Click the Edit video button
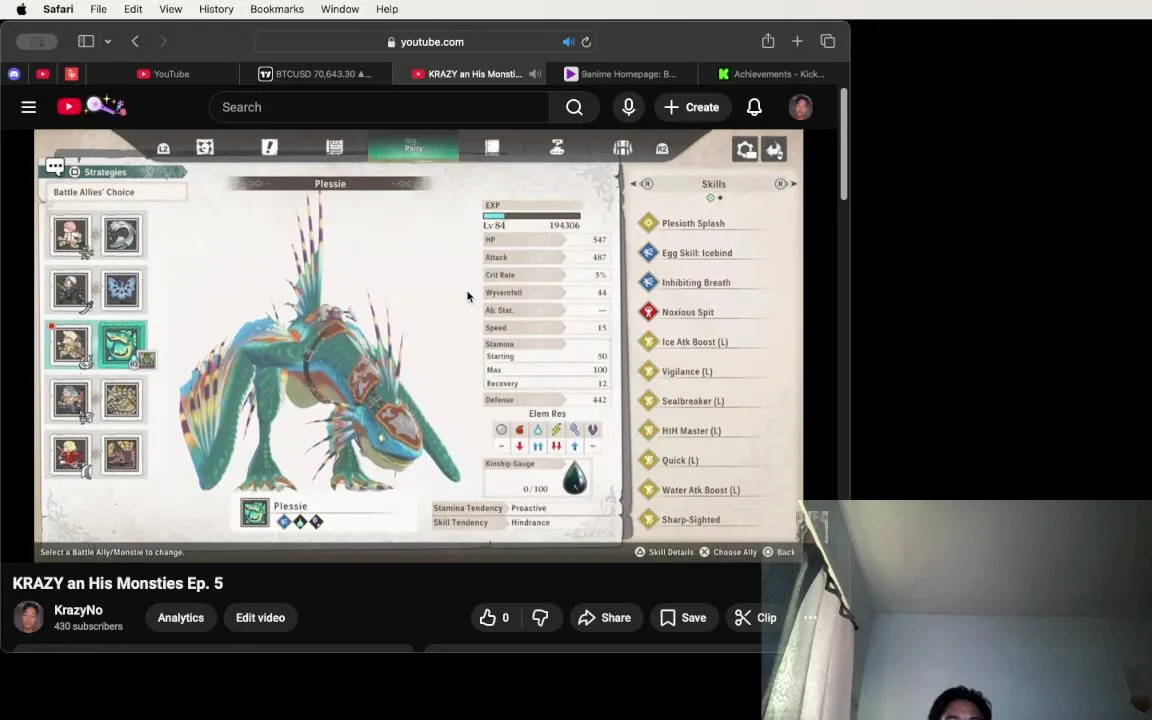Viewport: 1152px width, 720px height. [260, 618]
